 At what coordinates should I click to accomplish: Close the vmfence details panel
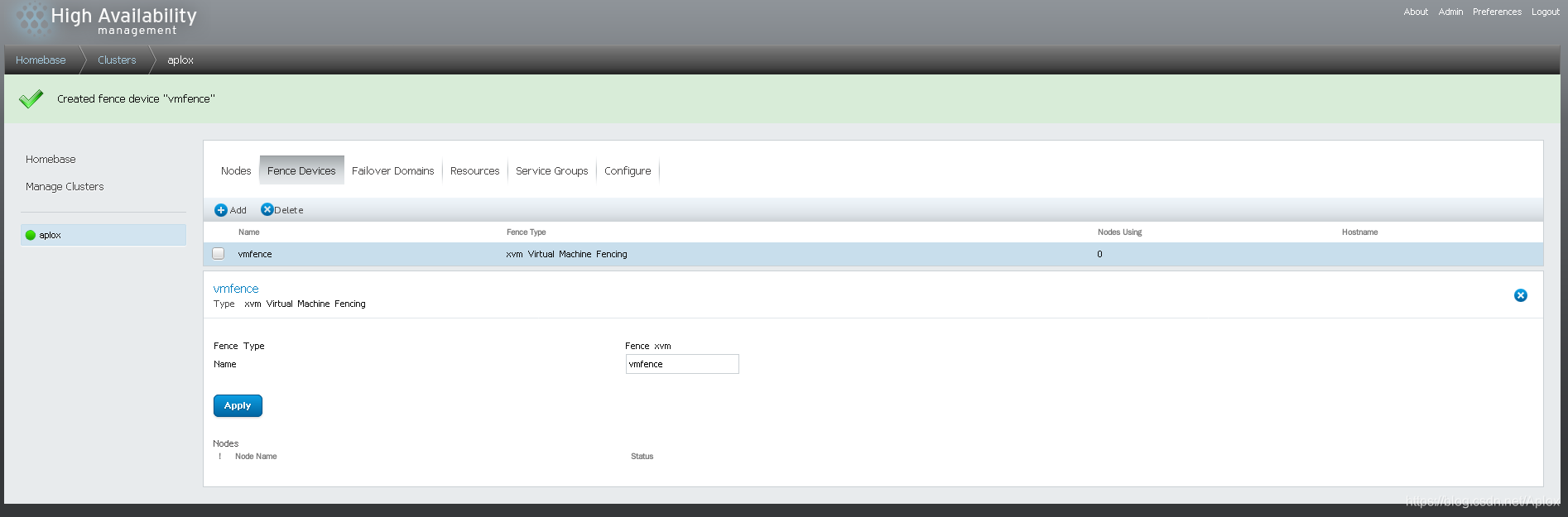click(1521, 295)
